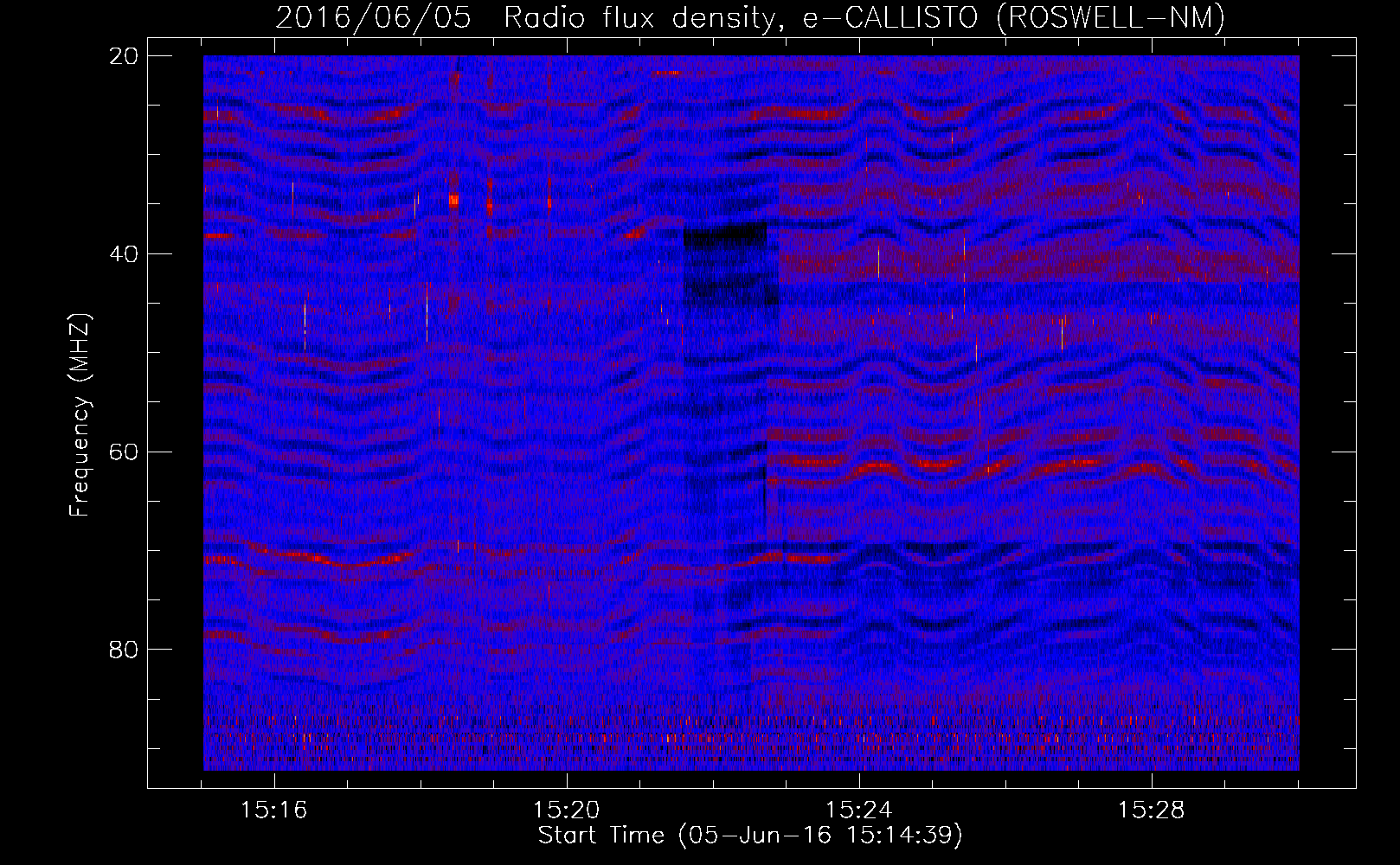The height and width of the screenshot is (865, 1400).
Task: Click the 80 frequency tick label
Action: 124,650
